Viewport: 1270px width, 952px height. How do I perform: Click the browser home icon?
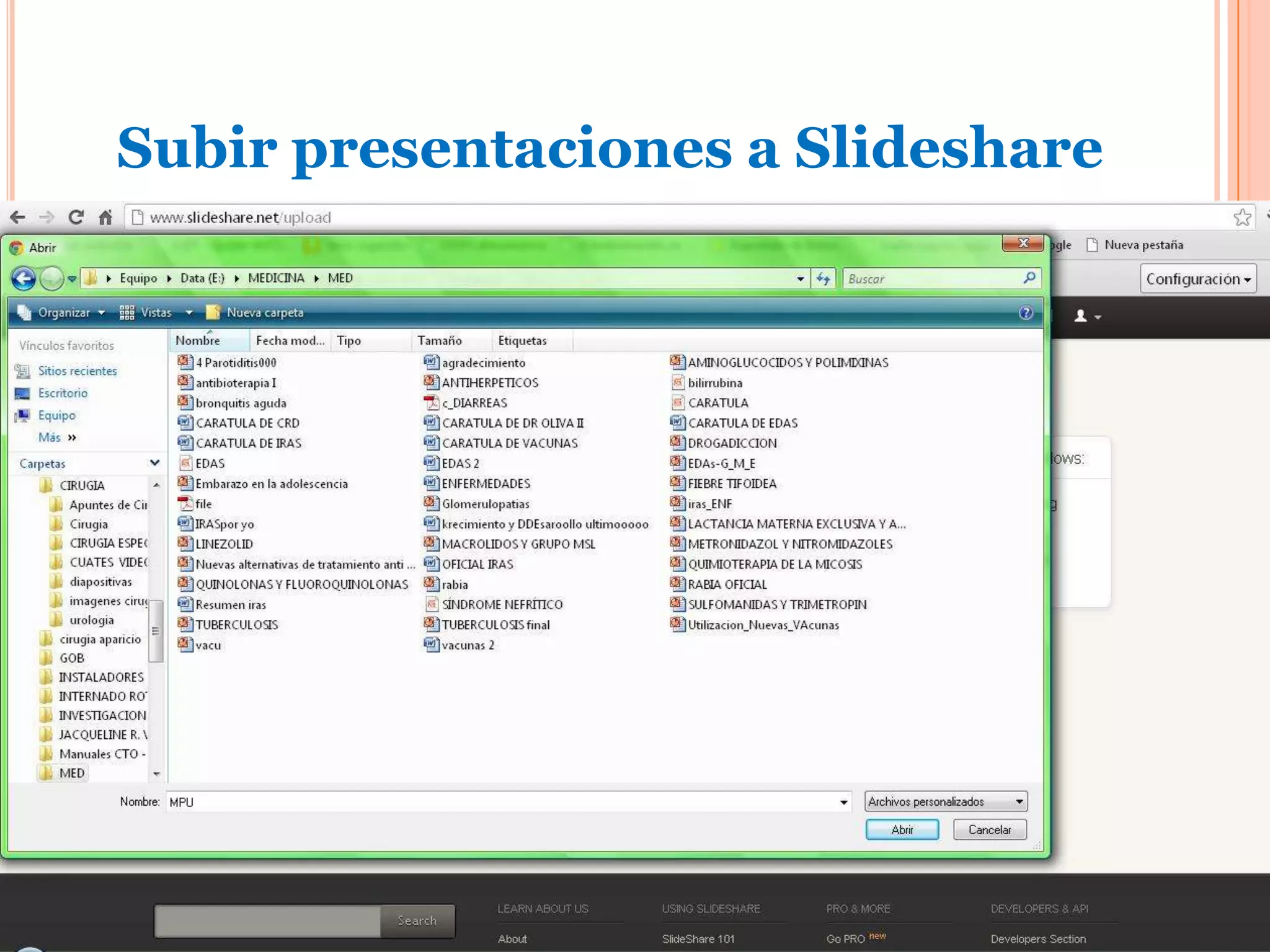(x=105, y=218)
